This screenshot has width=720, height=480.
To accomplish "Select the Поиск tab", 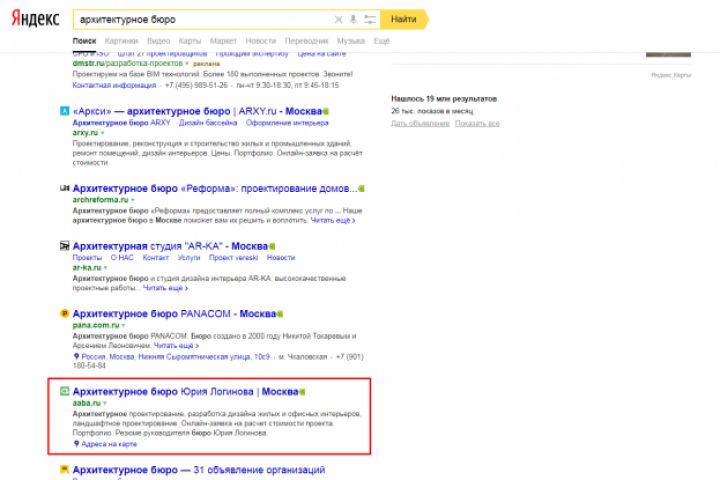I will [x=84, y=41].
